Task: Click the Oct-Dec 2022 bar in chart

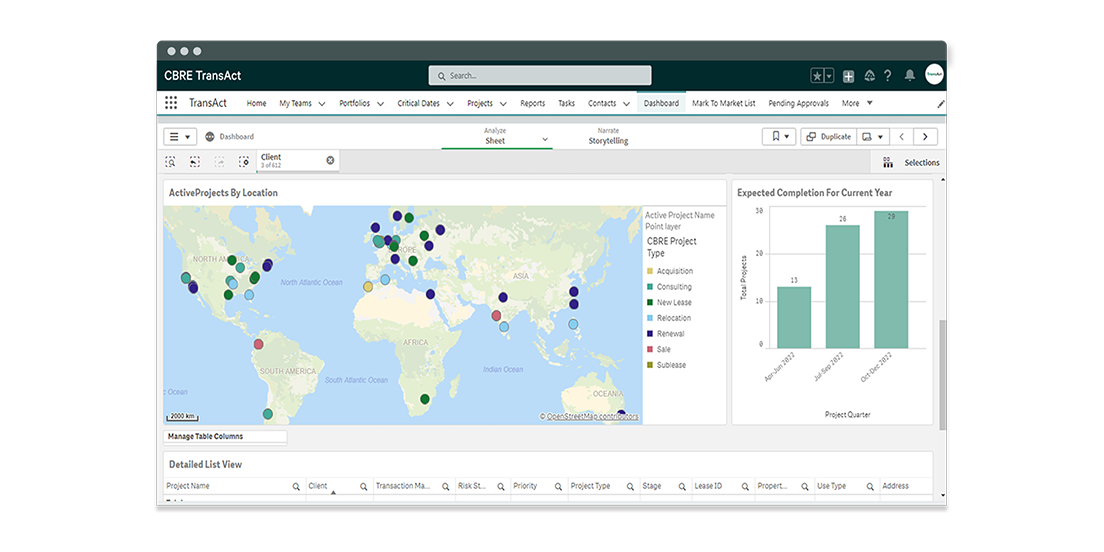Action: click(x=891, y=279)
